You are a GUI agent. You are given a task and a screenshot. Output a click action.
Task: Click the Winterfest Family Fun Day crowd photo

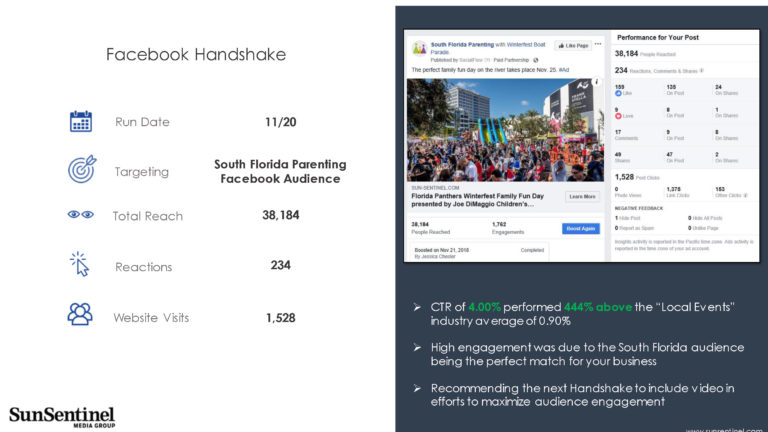[x=505, y=130]
